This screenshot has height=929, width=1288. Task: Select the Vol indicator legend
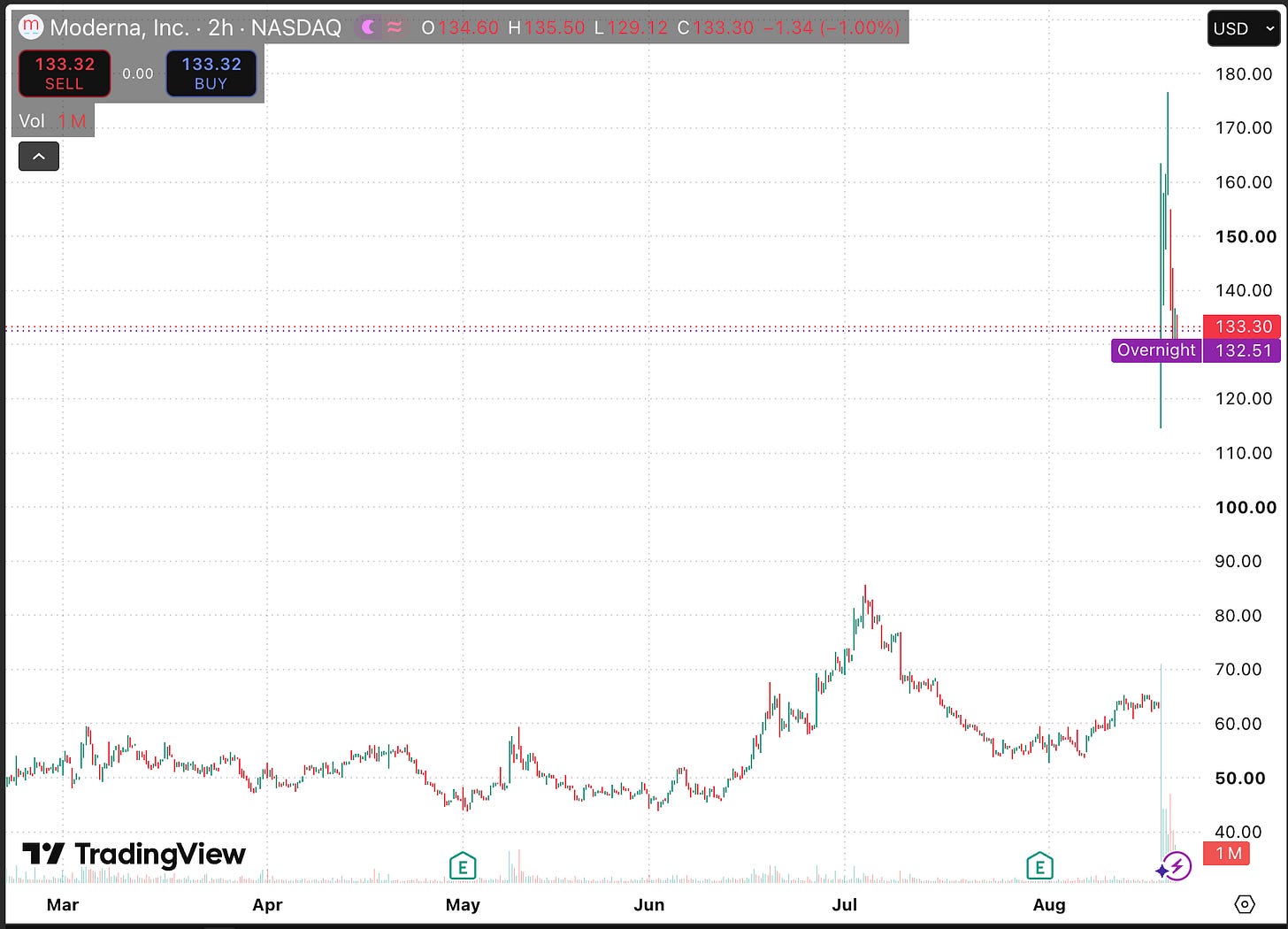click(52, 121)
